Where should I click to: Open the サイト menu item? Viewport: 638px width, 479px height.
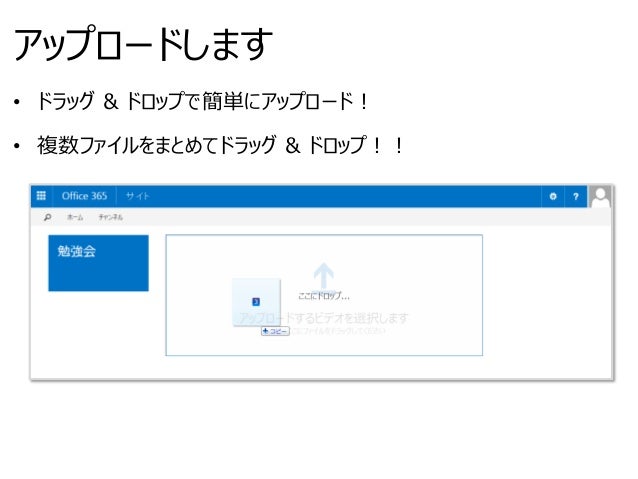(x=138, y=196)
